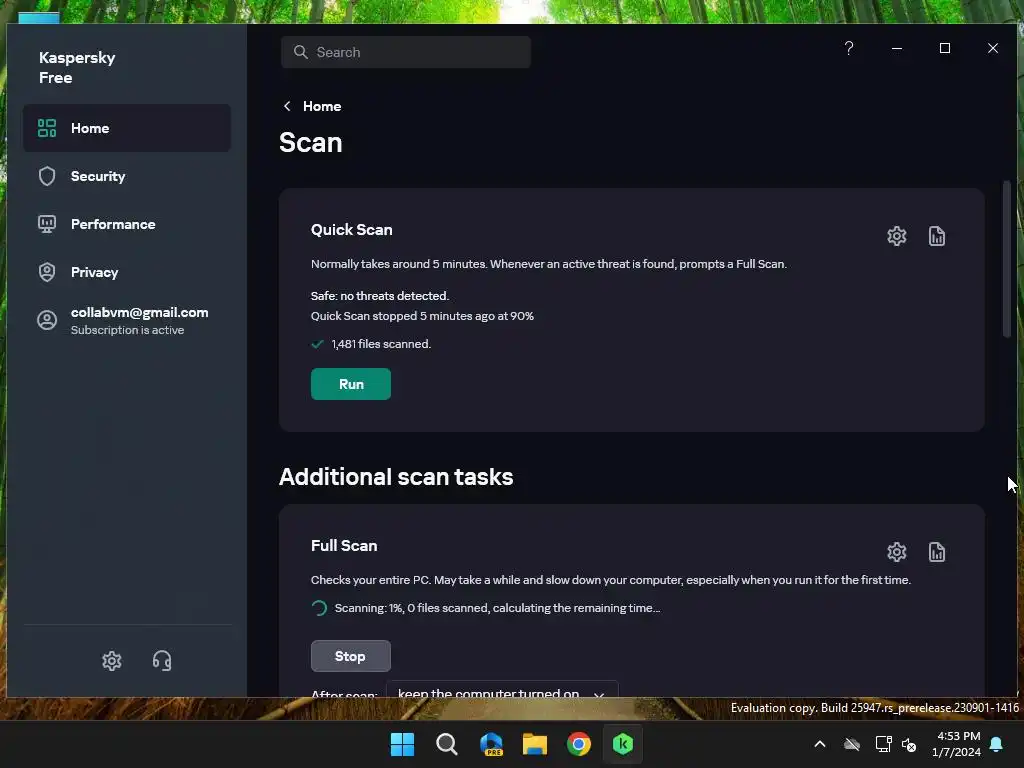Click the magnifier icon in search box

point(300,52)
